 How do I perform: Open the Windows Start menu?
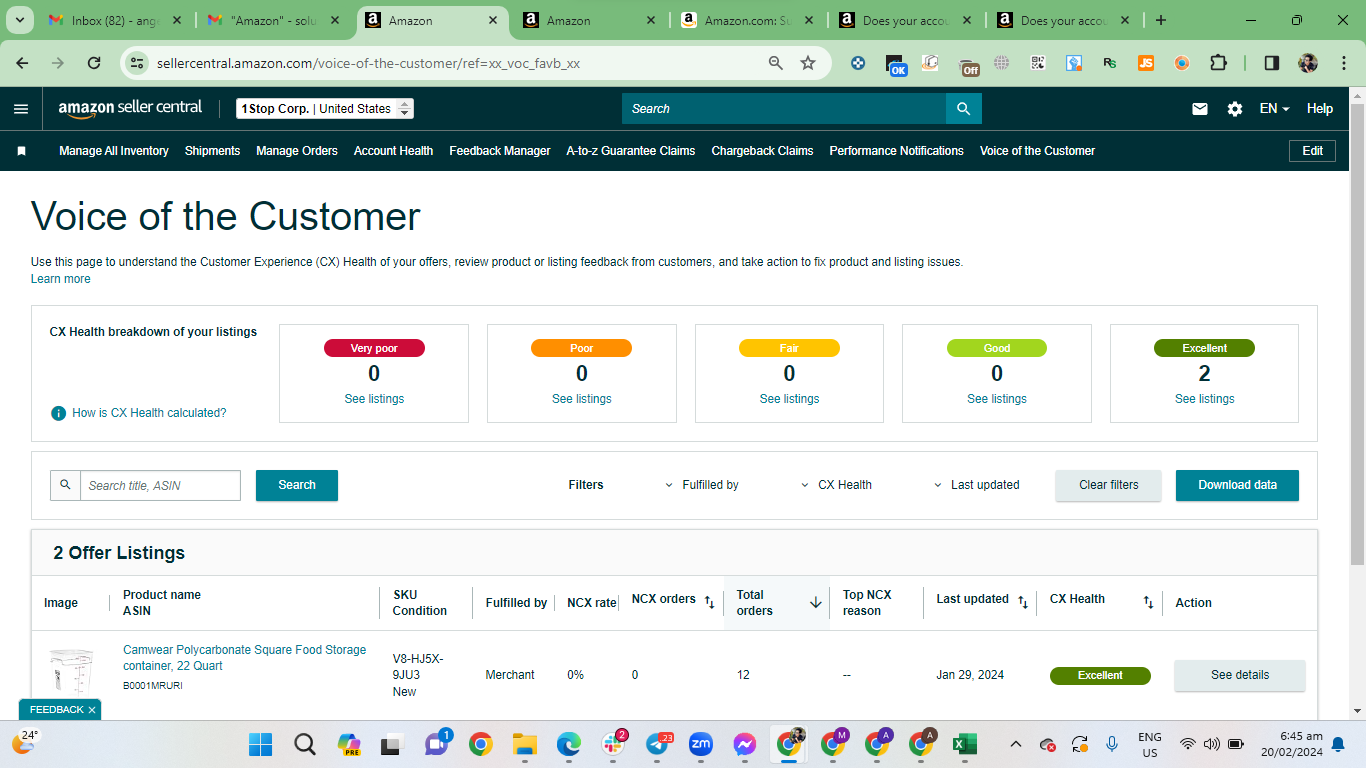click(x=260, y=744)
